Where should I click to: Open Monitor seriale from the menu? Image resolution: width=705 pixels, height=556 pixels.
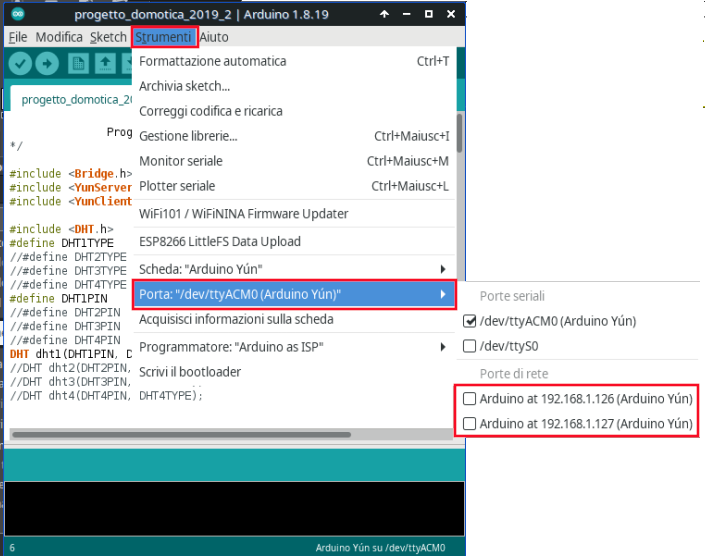click(x=181, y=161)
